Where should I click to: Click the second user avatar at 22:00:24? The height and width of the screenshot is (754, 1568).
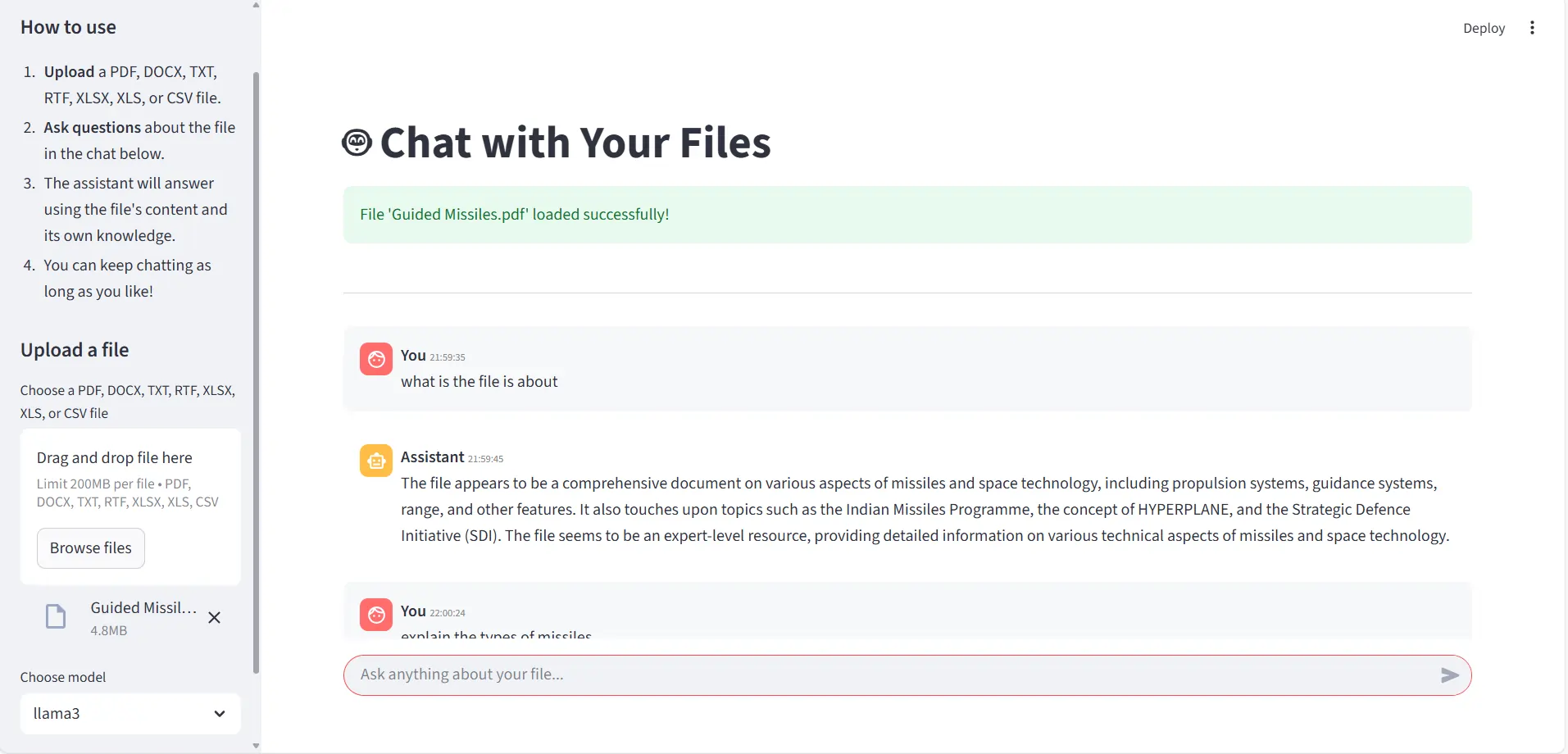[x=376, y=614]
